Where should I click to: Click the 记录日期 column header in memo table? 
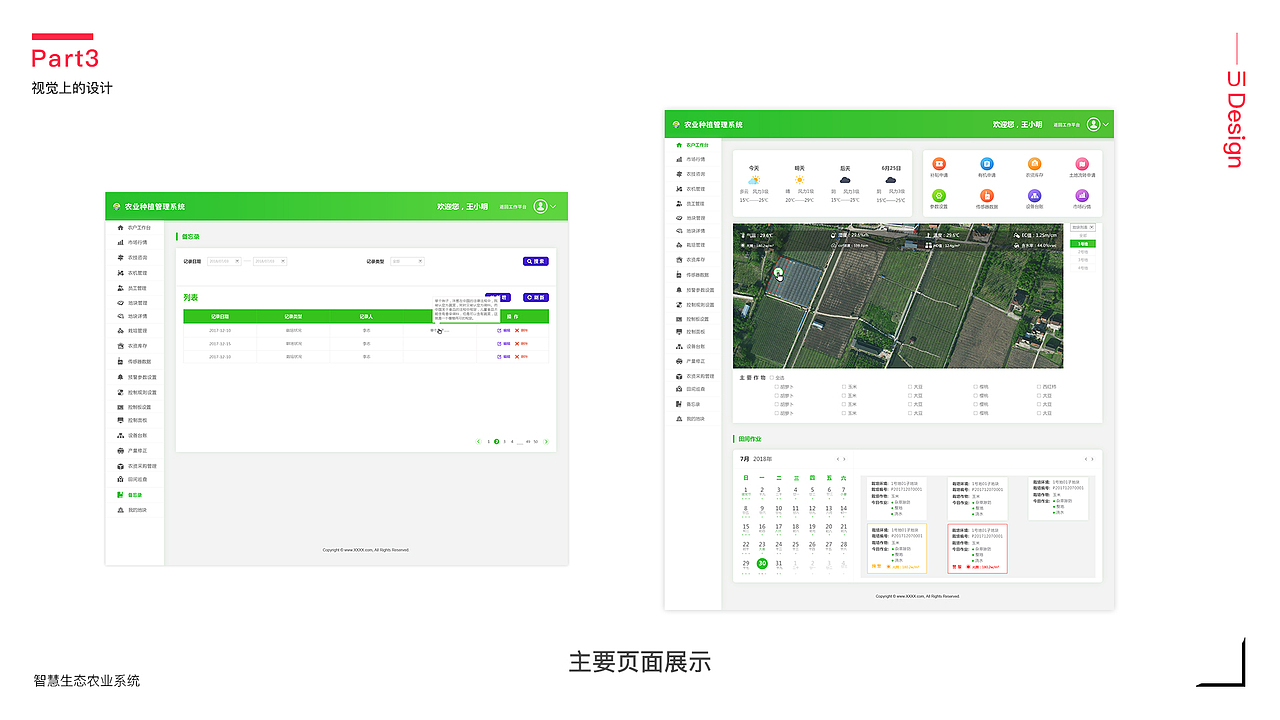(220, 316)
